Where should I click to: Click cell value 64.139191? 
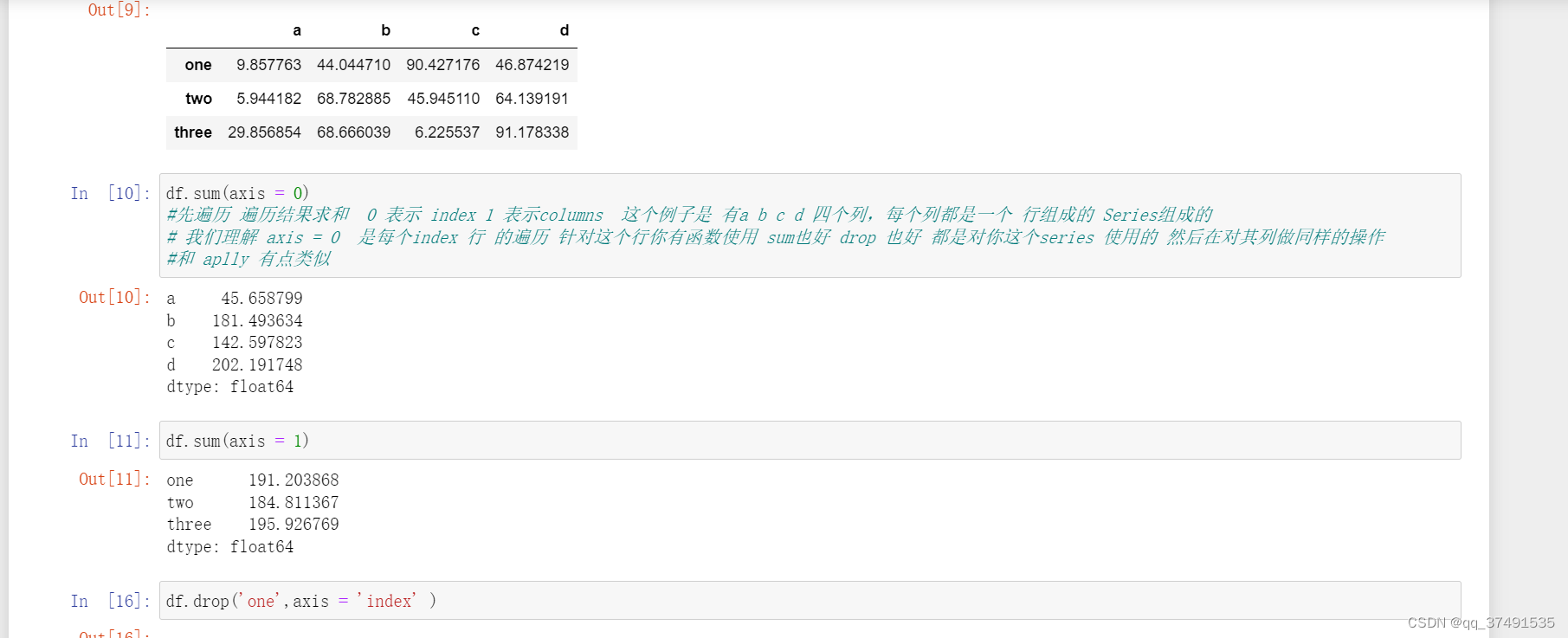pyautogui.click(x=532, y=99)
